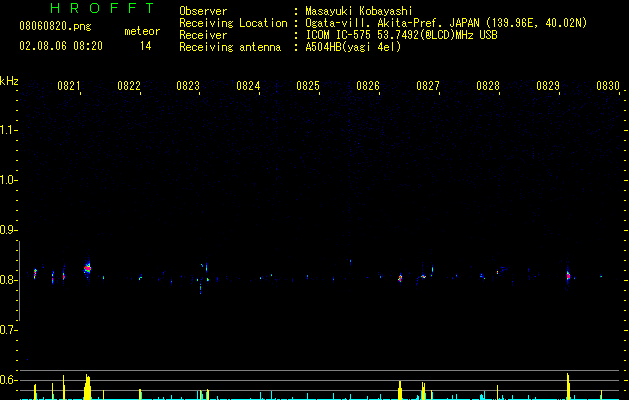Viewport: 629px width, 400px height.
Task: Click the 1.0 kHz axis label
Action: pyautogui.click(x=8, y=180)
